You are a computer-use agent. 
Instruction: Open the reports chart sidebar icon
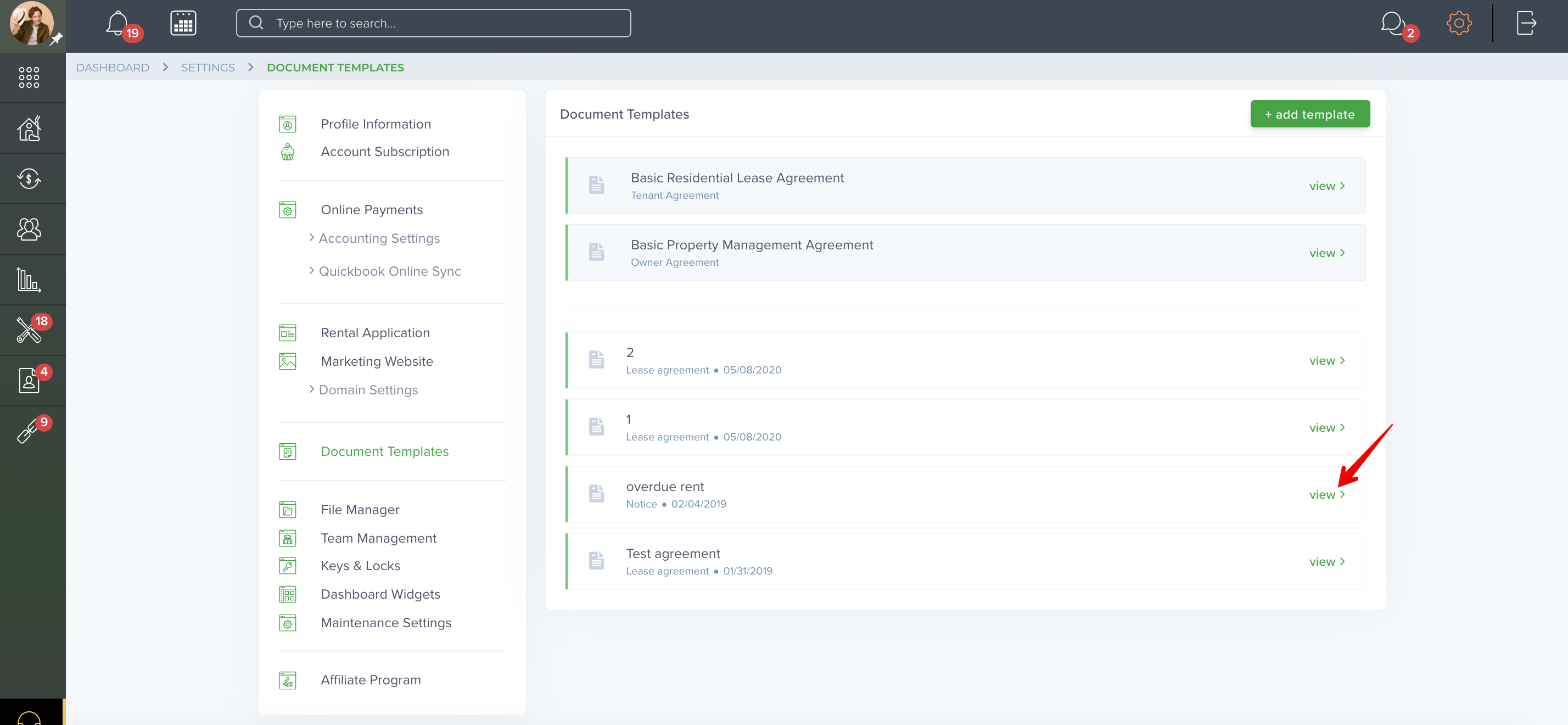29,280
